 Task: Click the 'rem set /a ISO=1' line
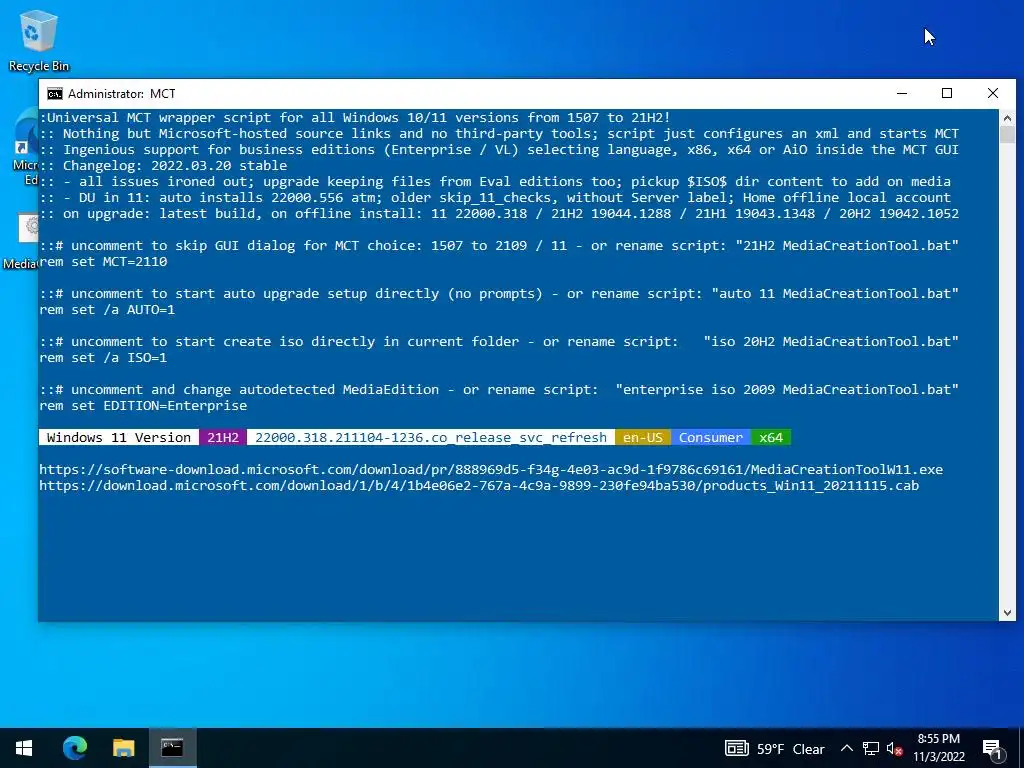click(103, 357)
